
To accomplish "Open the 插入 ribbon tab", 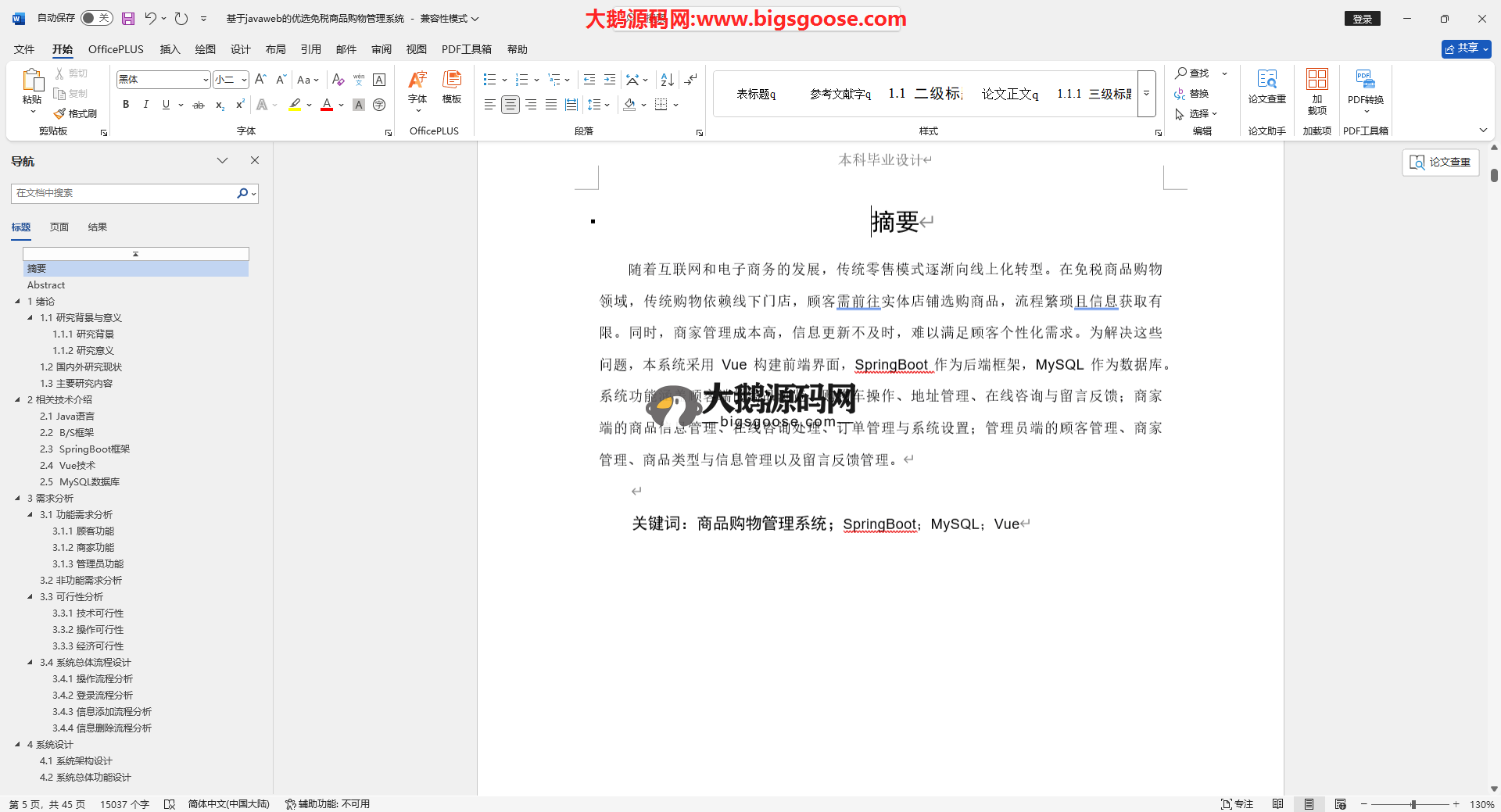I will pos(170,49).
